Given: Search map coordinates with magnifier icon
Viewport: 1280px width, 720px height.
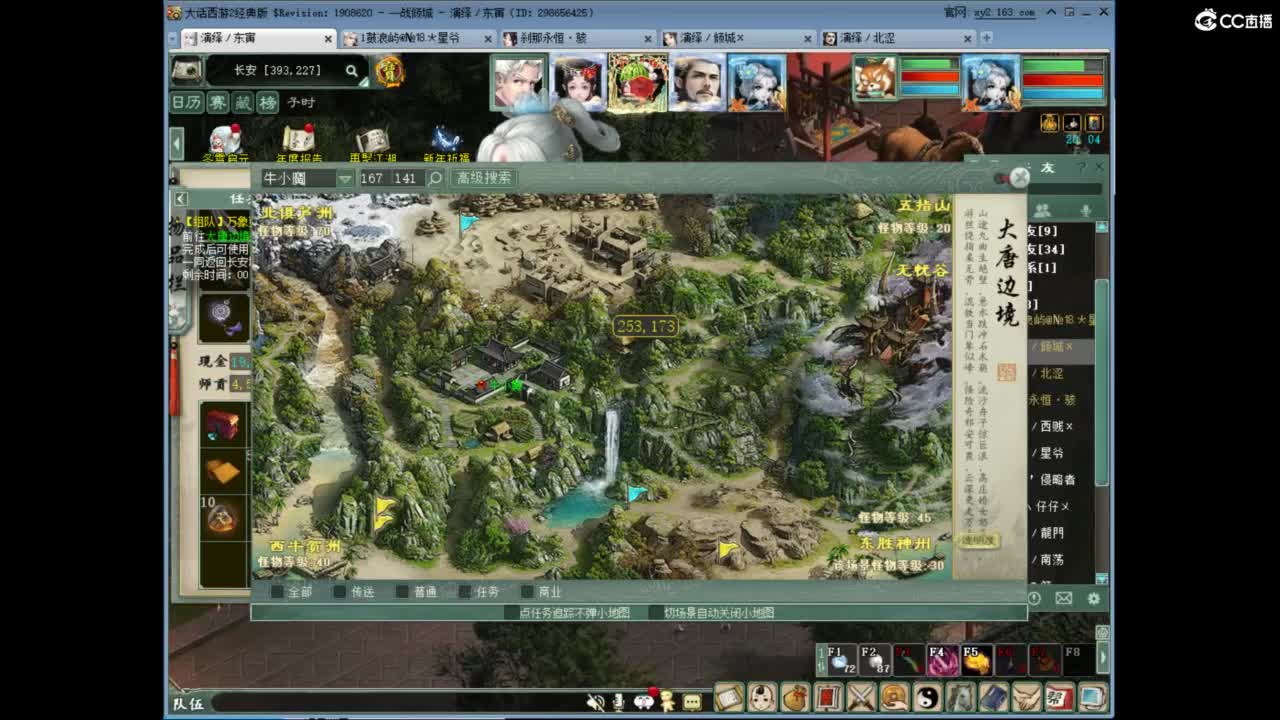Looking at the screenshot, I should (x=435, y=178).
